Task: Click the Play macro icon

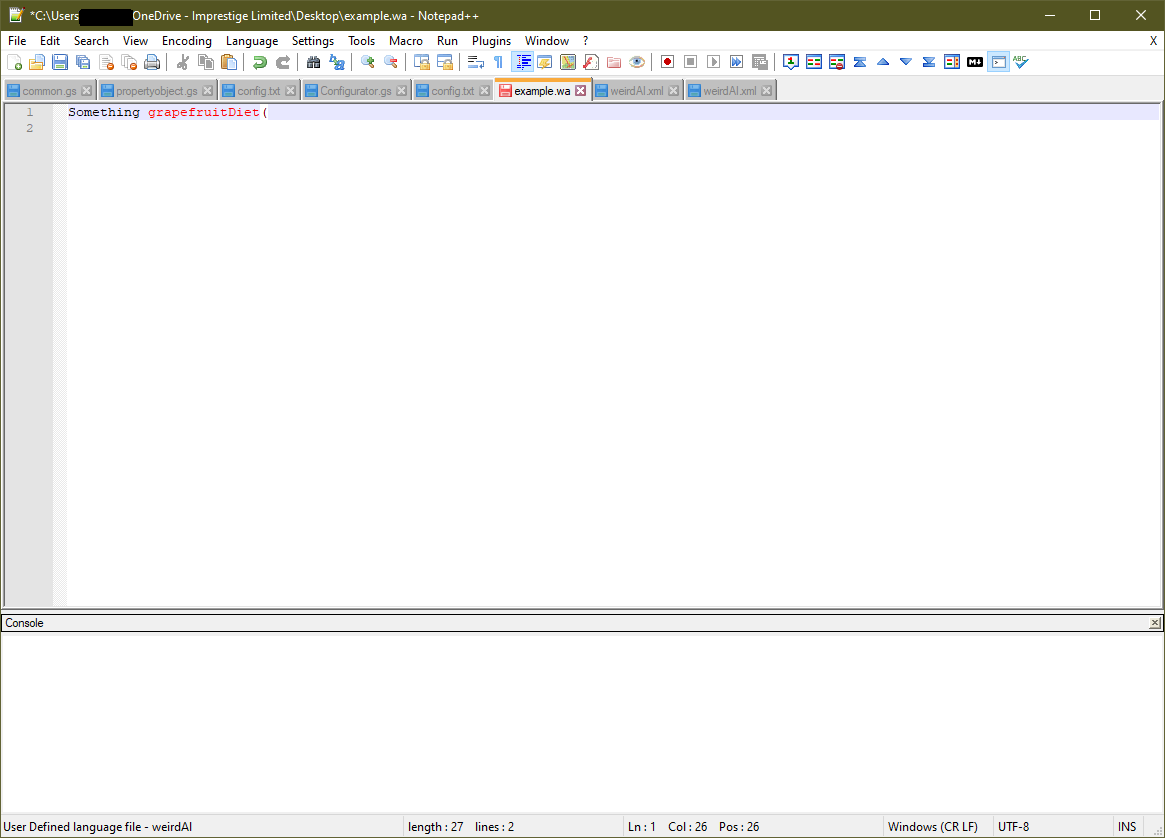Action: (713, 62)
